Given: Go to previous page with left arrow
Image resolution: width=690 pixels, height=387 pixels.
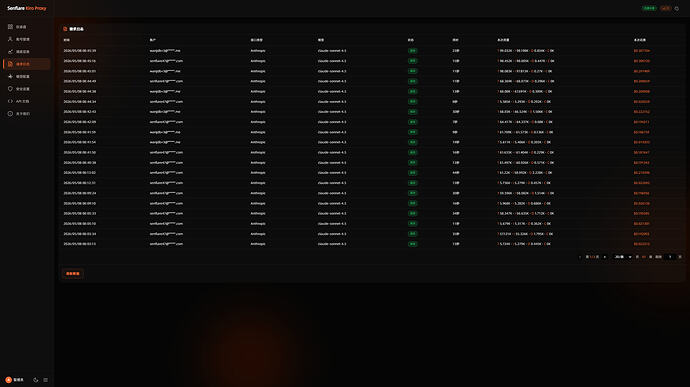Looking at the screenshot, I should 580,257.
